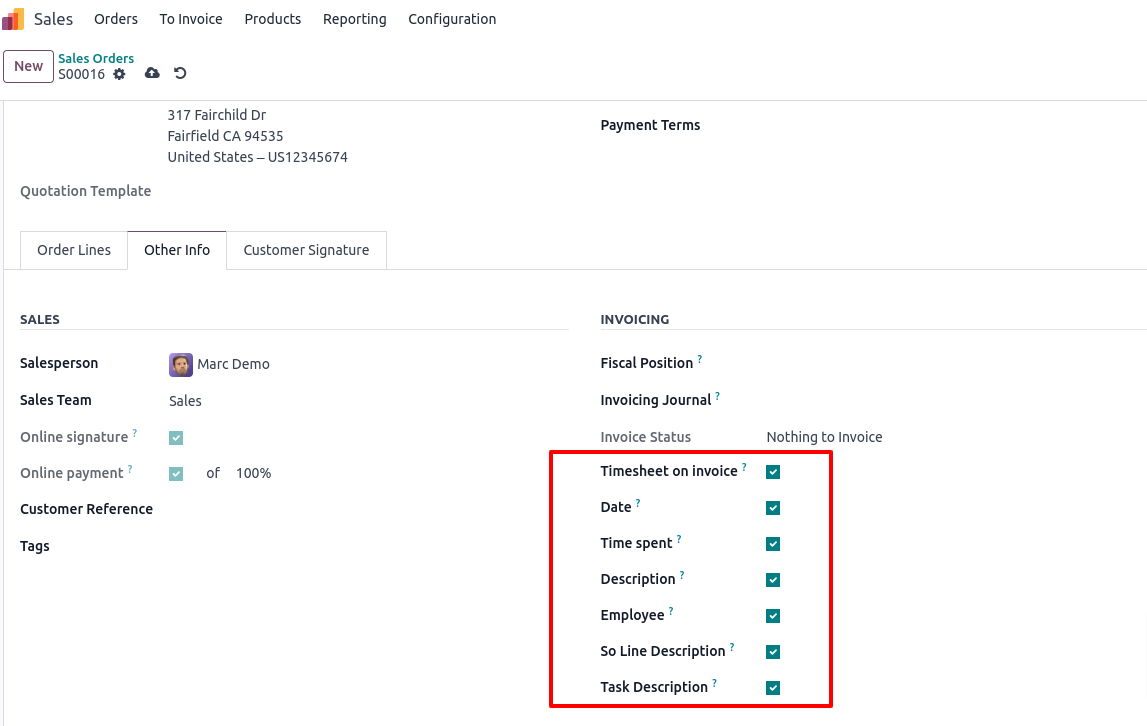This screenshot has width=1147, height=726.
Task: Disable the Date checkbox
Action: coord(773,507)
